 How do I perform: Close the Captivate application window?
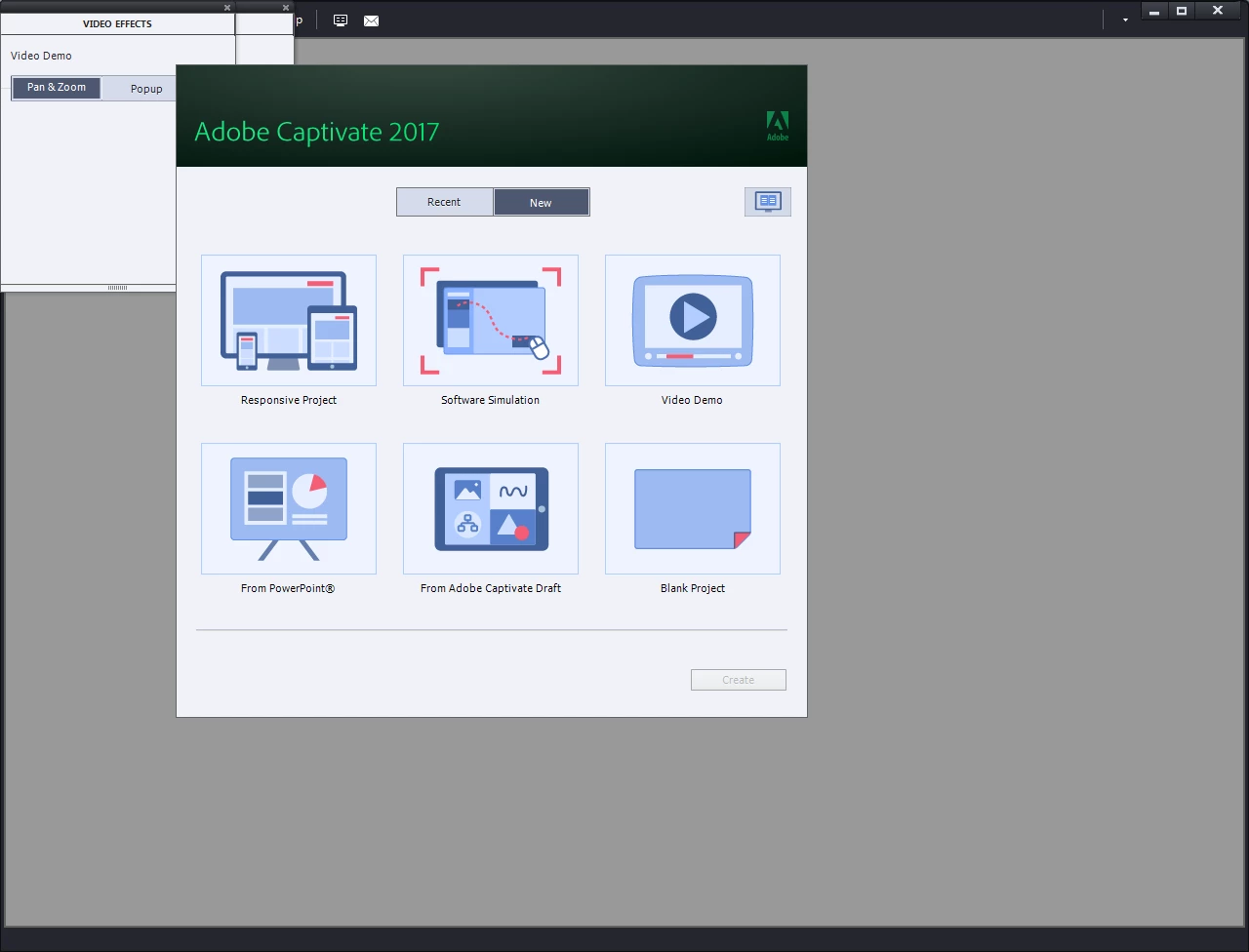[1218, 12]
